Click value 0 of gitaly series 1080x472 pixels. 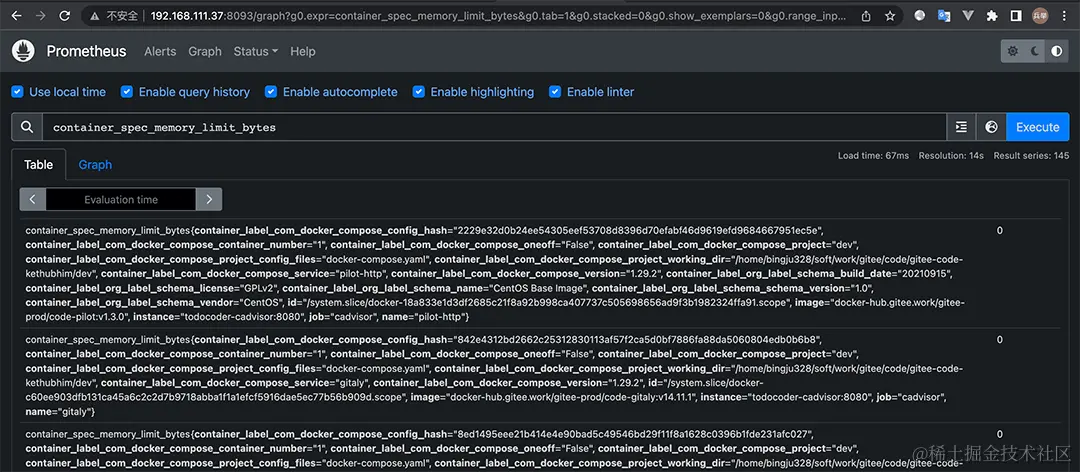999,340
